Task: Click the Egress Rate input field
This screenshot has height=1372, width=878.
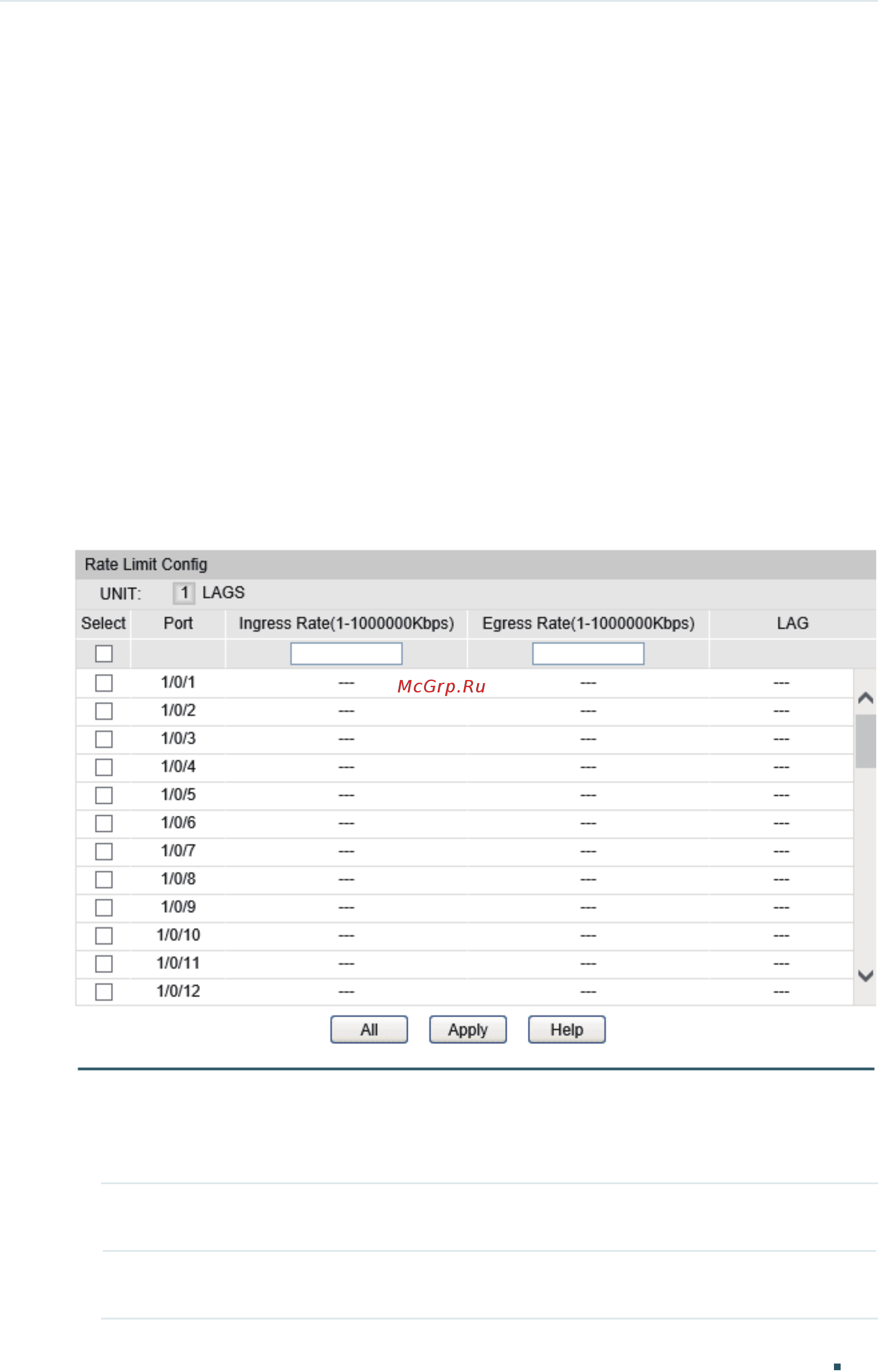Action: coord(588,654)
